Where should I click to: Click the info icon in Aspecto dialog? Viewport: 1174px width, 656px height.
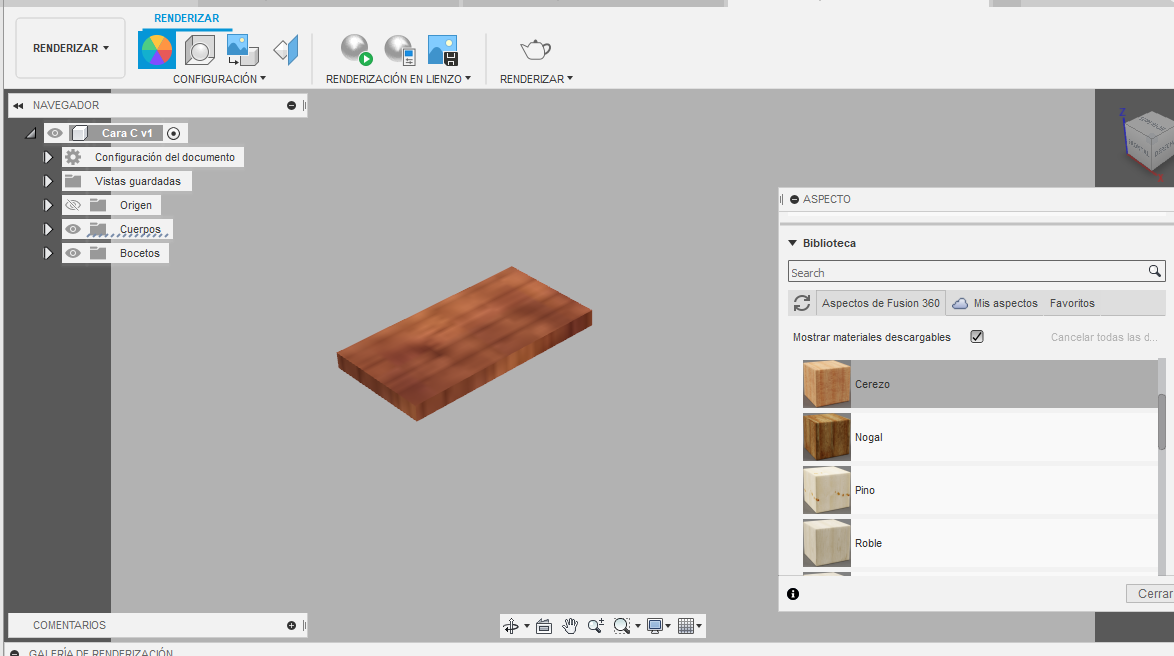(x=793, y=594)
